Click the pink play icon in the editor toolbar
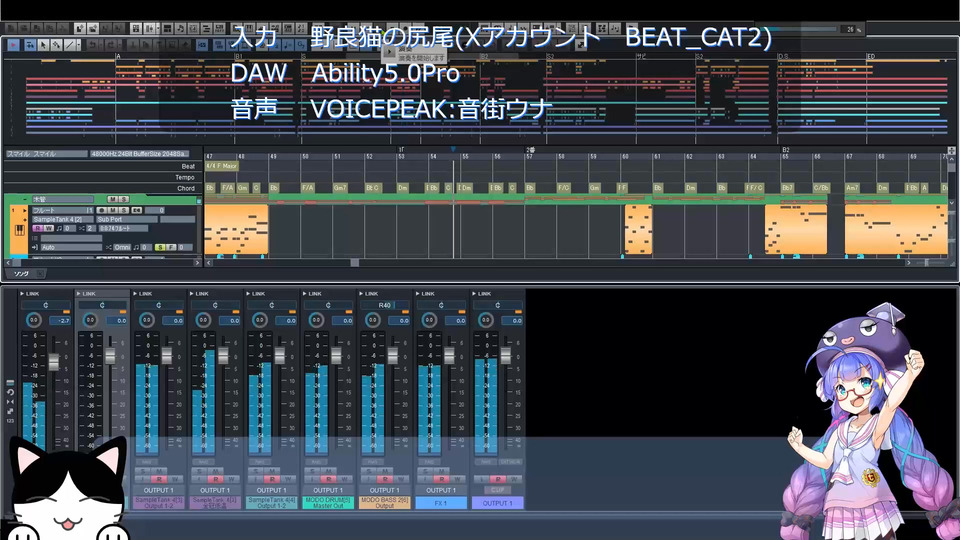Viewport: 960px width, 540px height. [13, 45]
